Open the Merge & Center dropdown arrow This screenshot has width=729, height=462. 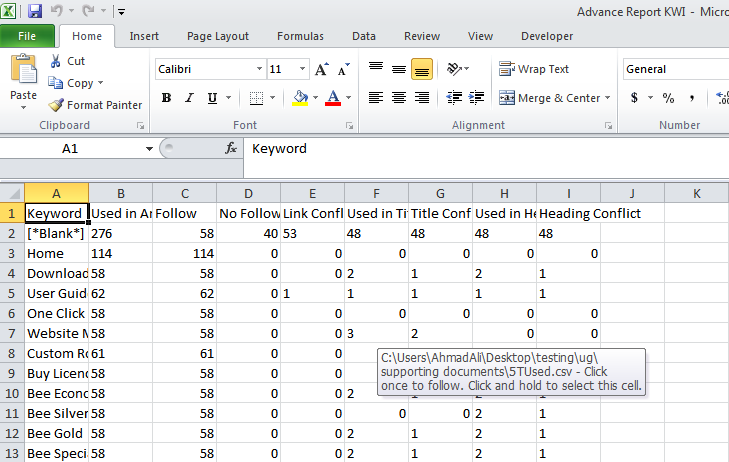(609, 98)
